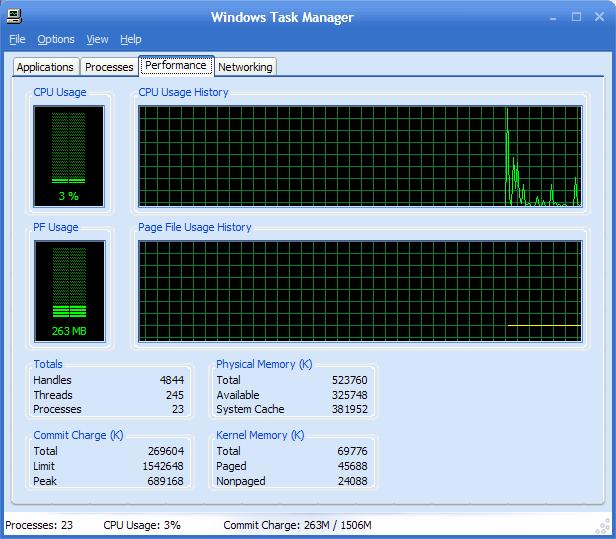Click the Task Manager title bar icon

click(14, 16)
